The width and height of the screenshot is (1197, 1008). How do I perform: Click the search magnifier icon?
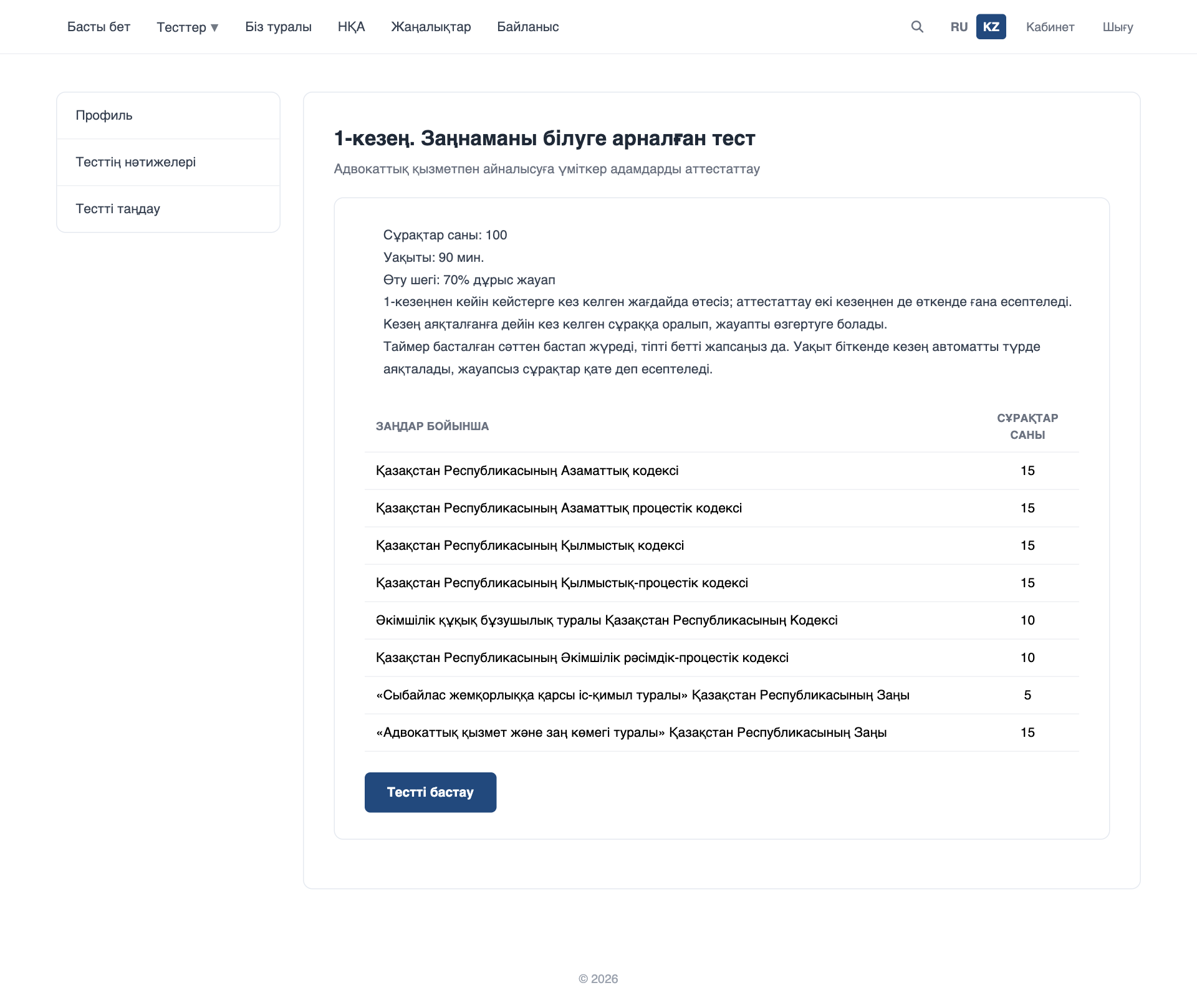[x=917, y=27]
